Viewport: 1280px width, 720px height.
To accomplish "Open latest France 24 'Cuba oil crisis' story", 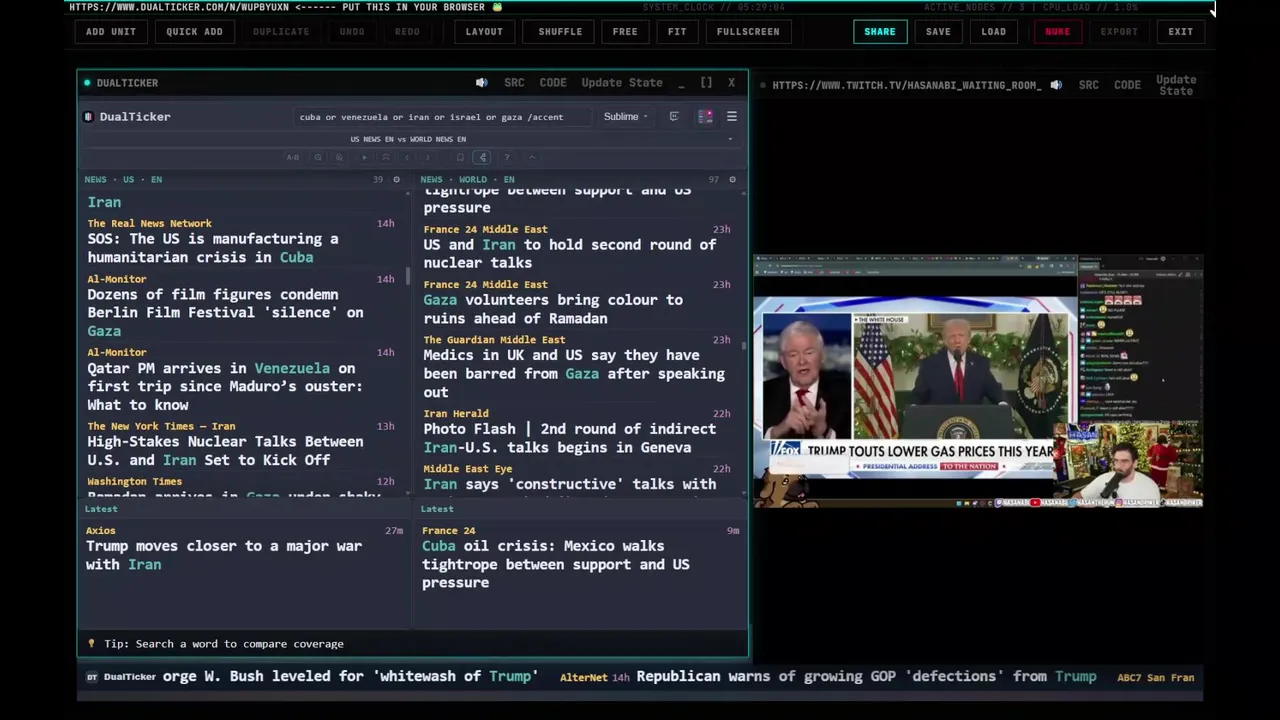I will point(555,564).
